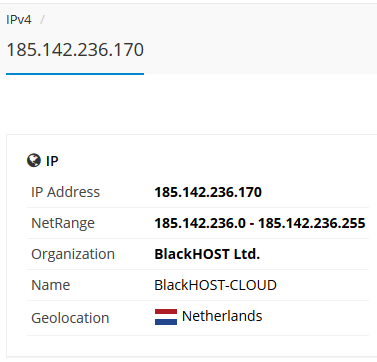Screen dimensions: 377x362
Task: Click the breadcrumb slash separator after IPv4
Action: [42, 20]
